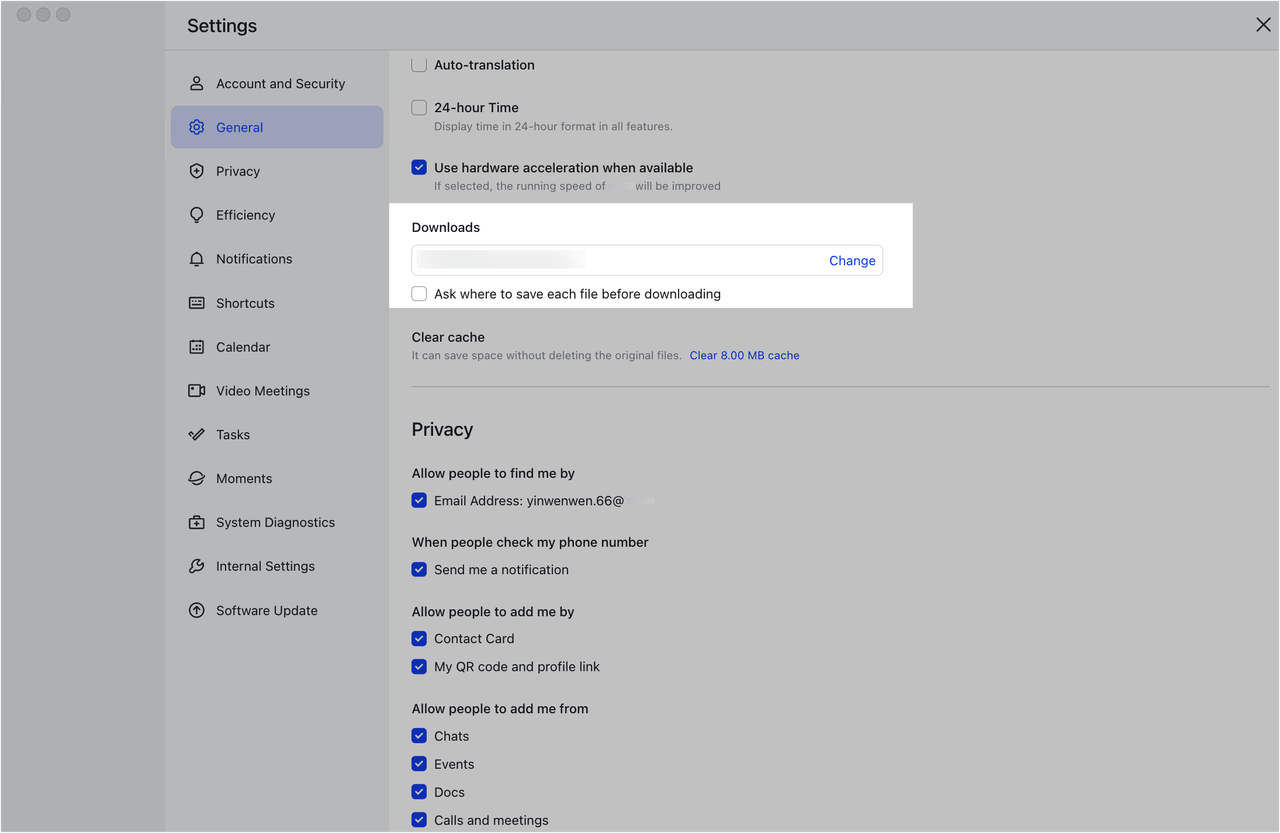Screen dimensions: 1280x833
Task: Open the Moments settings section
Action: [x=244, y=479]
